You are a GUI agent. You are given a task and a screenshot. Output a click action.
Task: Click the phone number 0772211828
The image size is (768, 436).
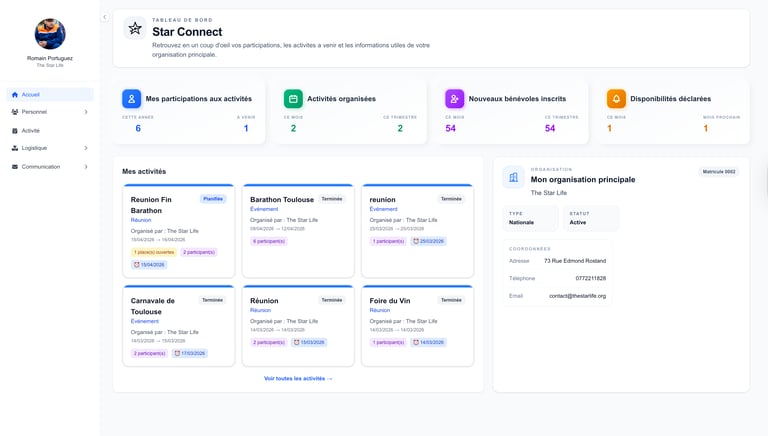tap(591, 278)
